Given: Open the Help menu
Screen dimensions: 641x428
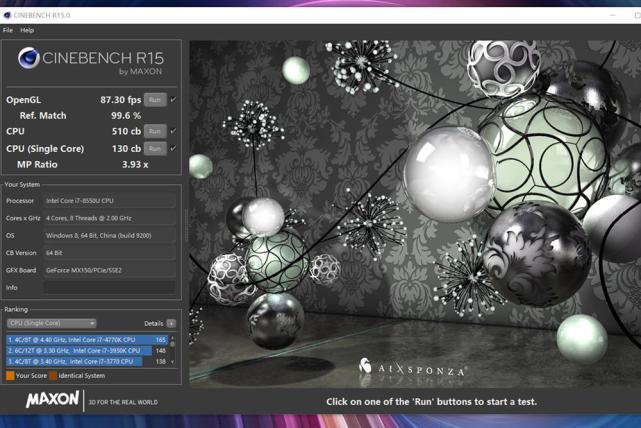Looking at the screenshot, I should (x=27, y=30).
